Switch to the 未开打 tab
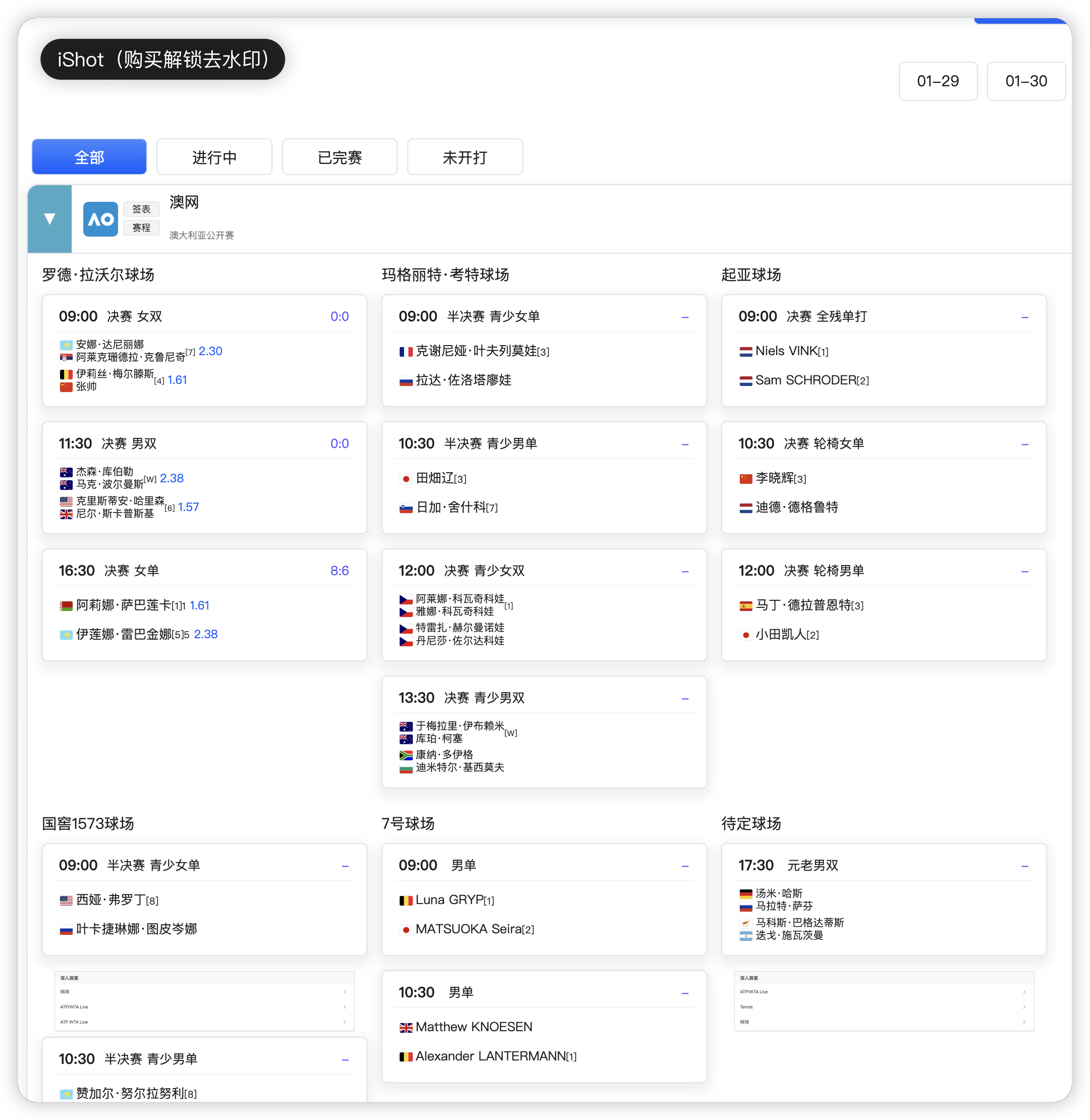1090x1120 pixels. 464,157
